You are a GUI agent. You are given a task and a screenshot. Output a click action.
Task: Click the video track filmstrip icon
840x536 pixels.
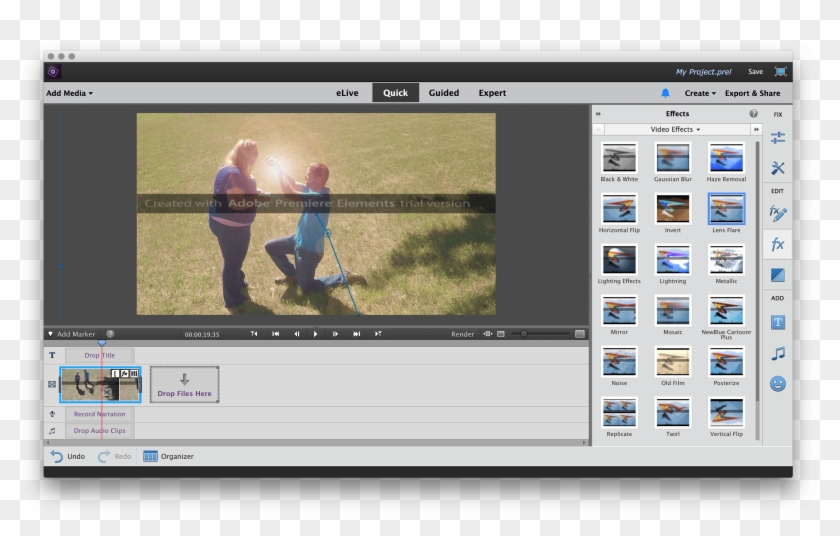(x=52, y=384)
